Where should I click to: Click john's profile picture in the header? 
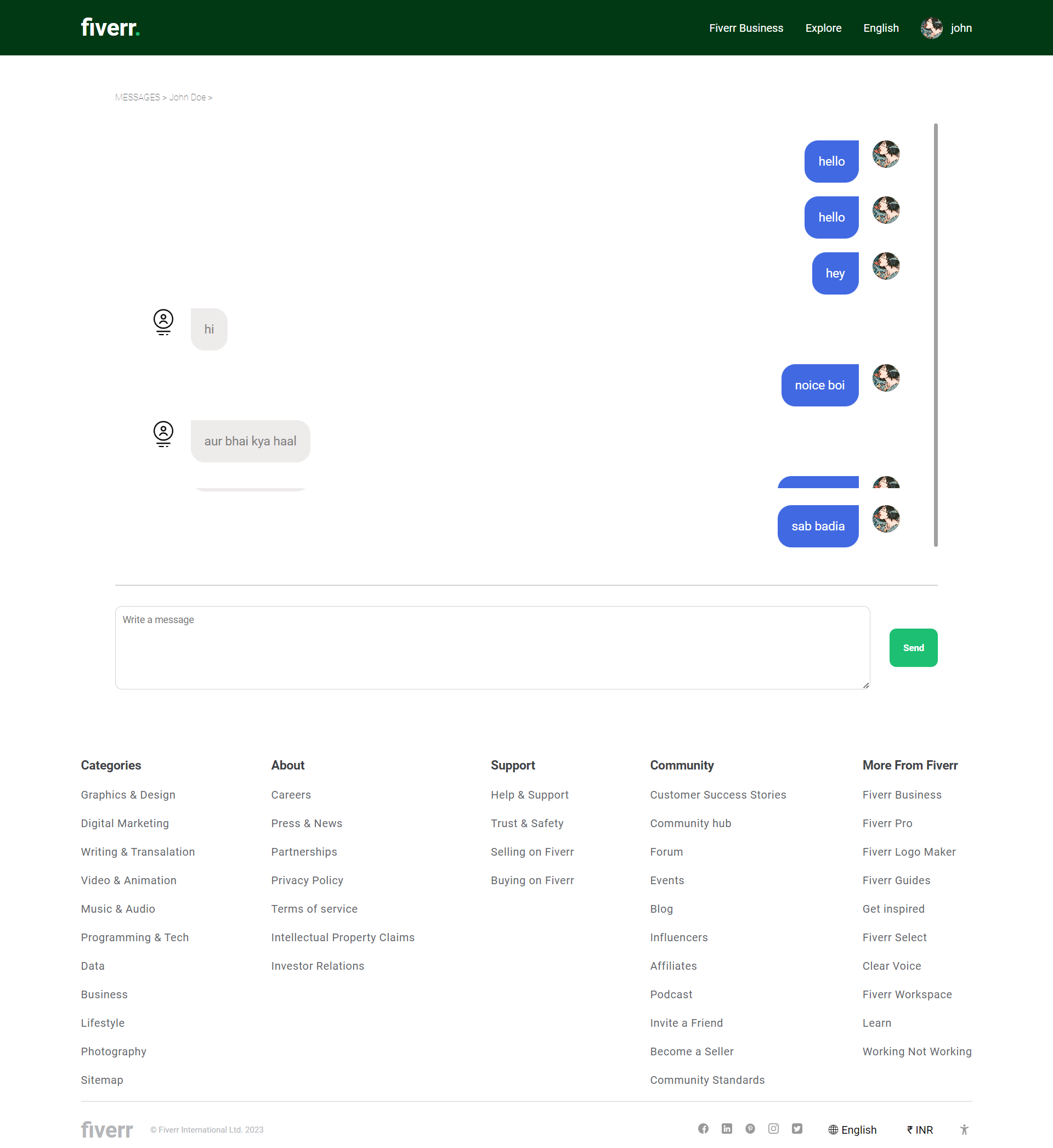[x=932, y=27]
